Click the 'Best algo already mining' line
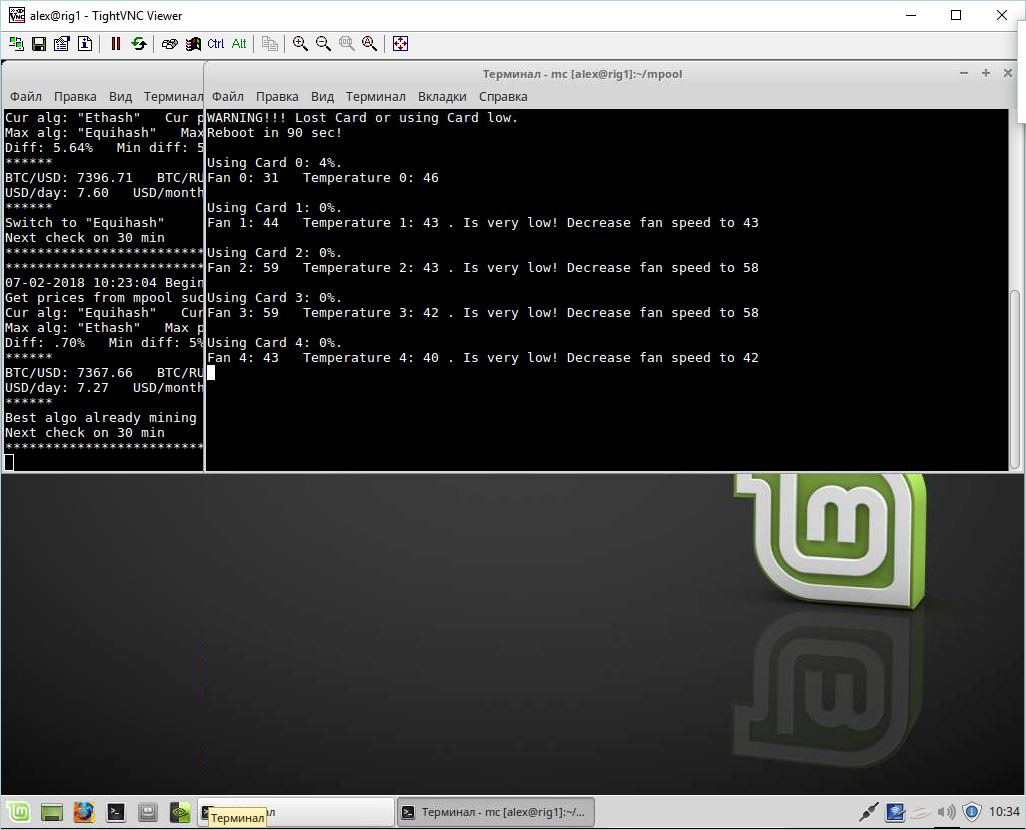 (101, 418)
